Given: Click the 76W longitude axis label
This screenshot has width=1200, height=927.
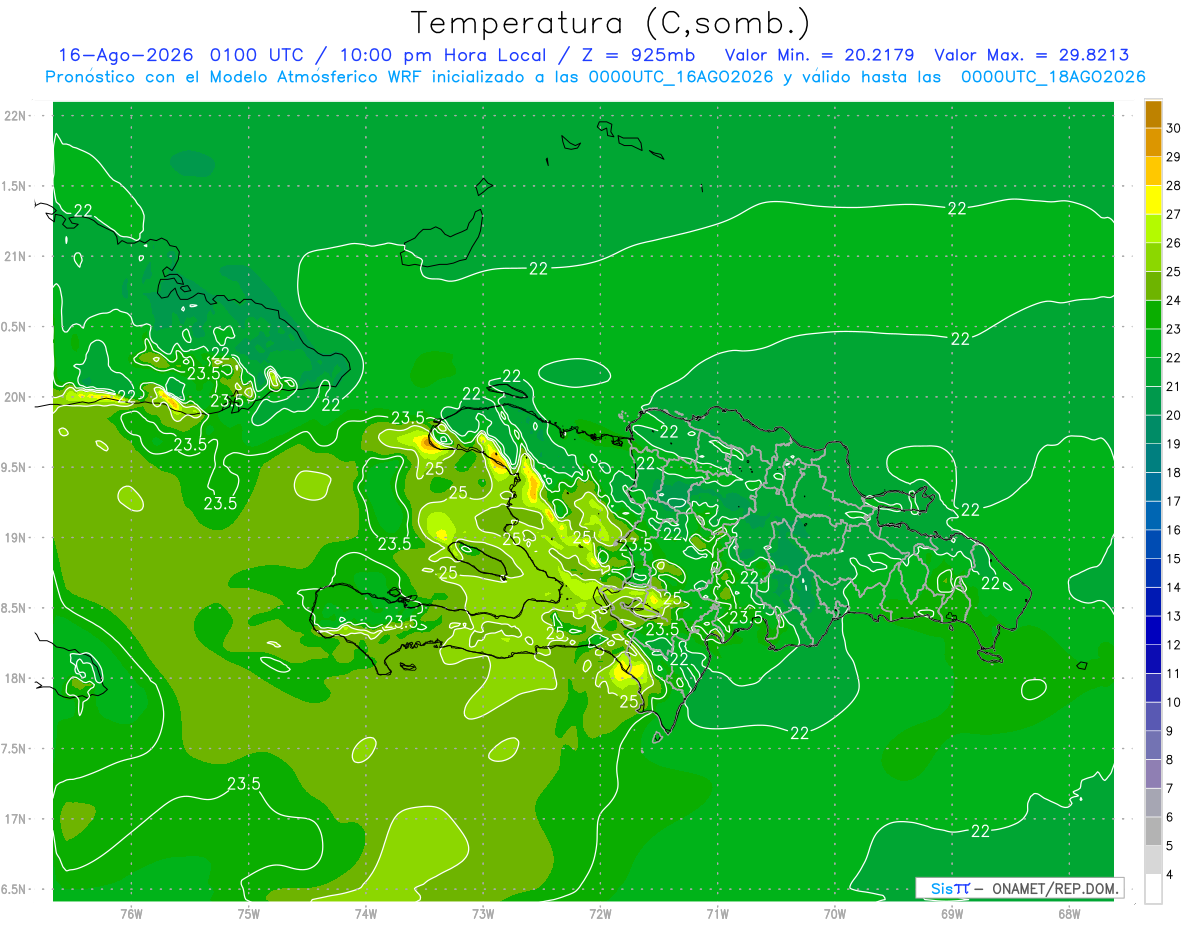Looking at the screenshot, I should [131, 913].
